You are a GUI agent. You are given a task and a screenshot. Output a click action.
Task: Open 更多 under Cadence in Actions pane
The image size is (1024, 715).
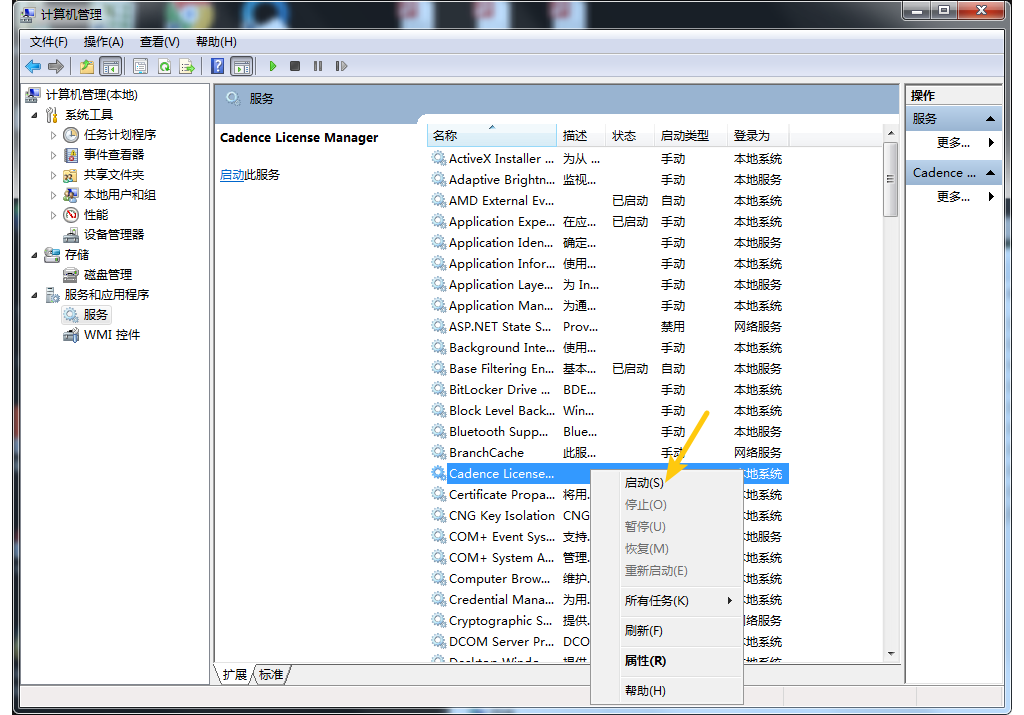click(x=953, y=197)
